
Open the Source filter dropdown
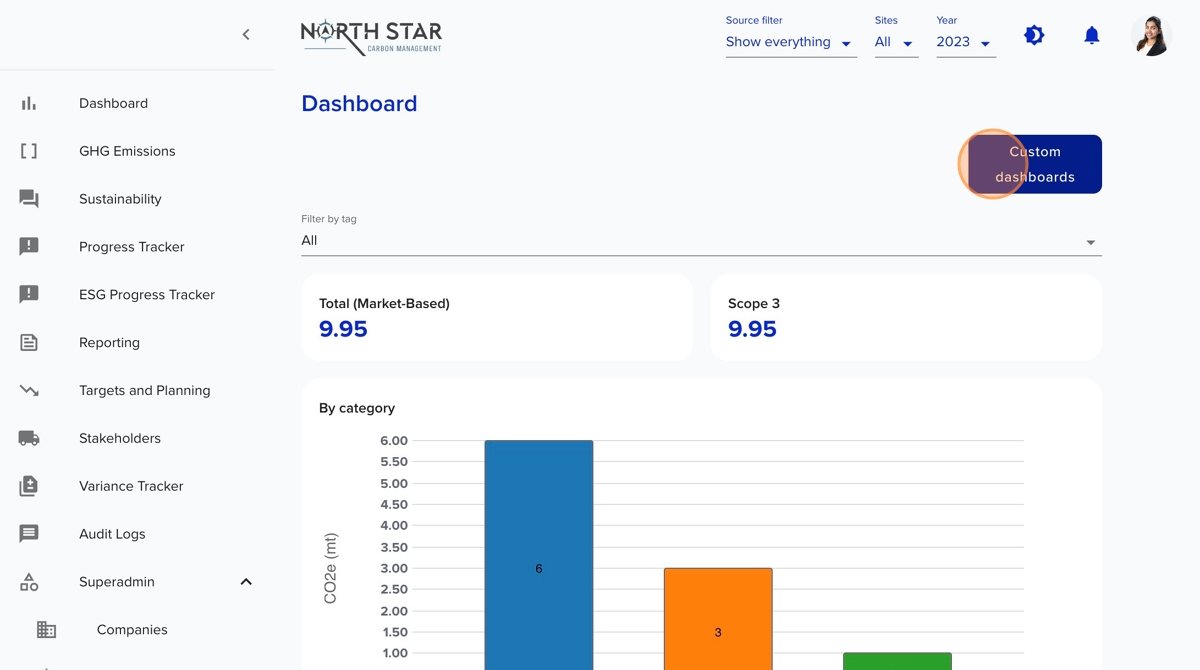coord(791,42)
